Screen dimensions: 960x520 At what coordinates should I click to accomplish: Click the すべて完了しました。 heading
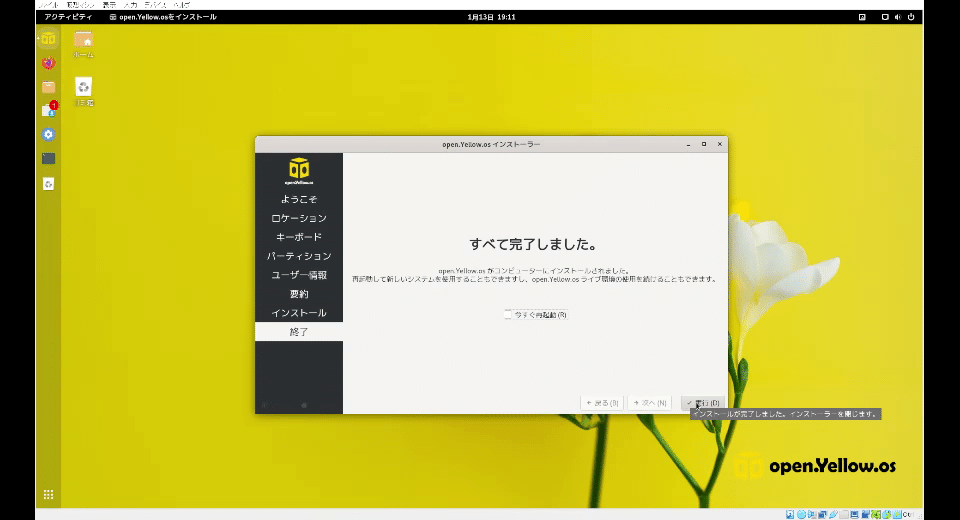[x=533, y=244]
